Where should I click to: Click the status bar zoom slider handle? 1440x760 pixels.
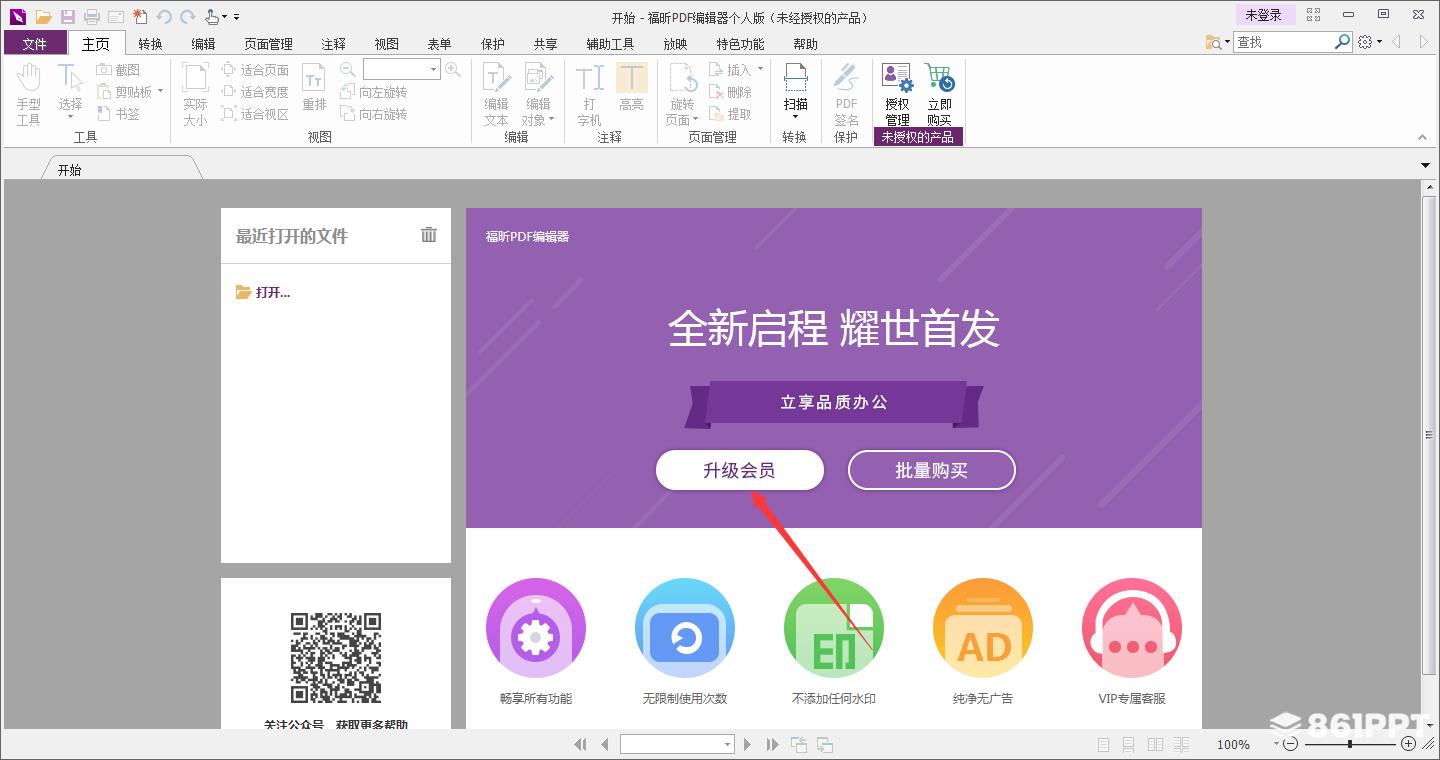(1350, 744)
